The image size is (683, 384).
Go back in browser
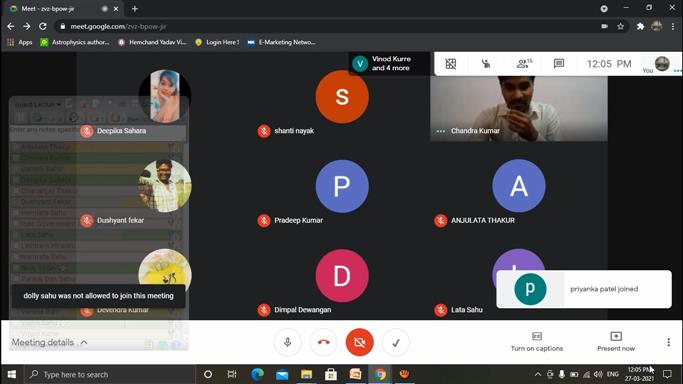coord(11,27)
